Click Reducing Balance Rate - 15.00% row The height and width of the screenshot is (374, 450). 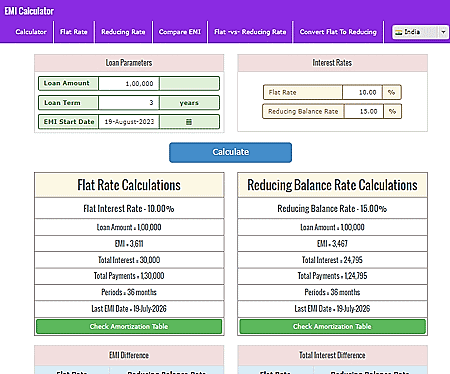(x=332, y=209)
